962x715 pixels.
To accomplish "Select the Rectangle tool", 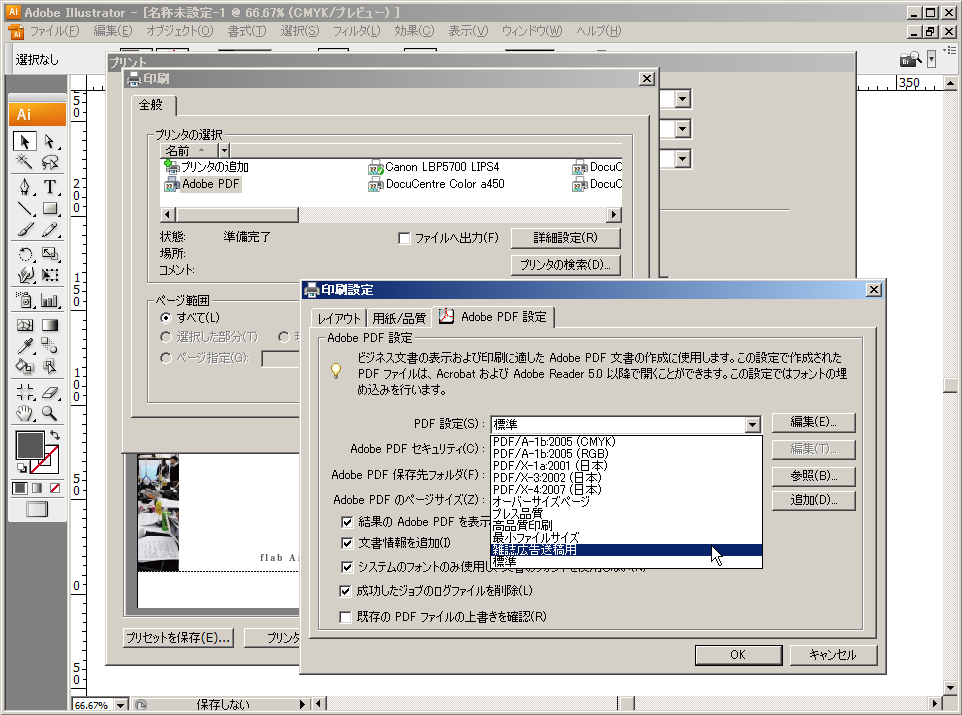I will 50,208.
